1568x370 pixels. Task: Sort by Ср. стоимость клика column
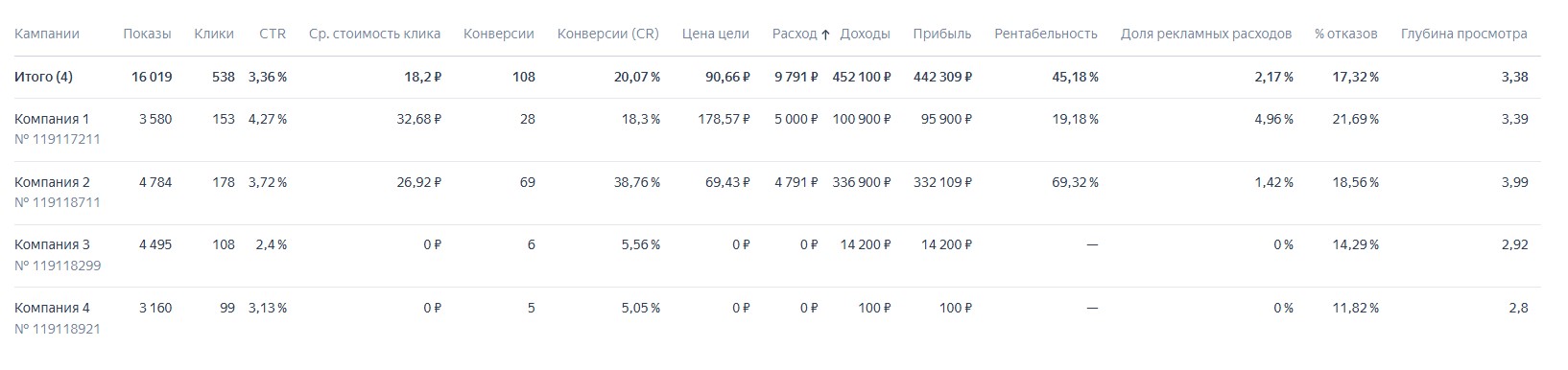pos(374,34)
